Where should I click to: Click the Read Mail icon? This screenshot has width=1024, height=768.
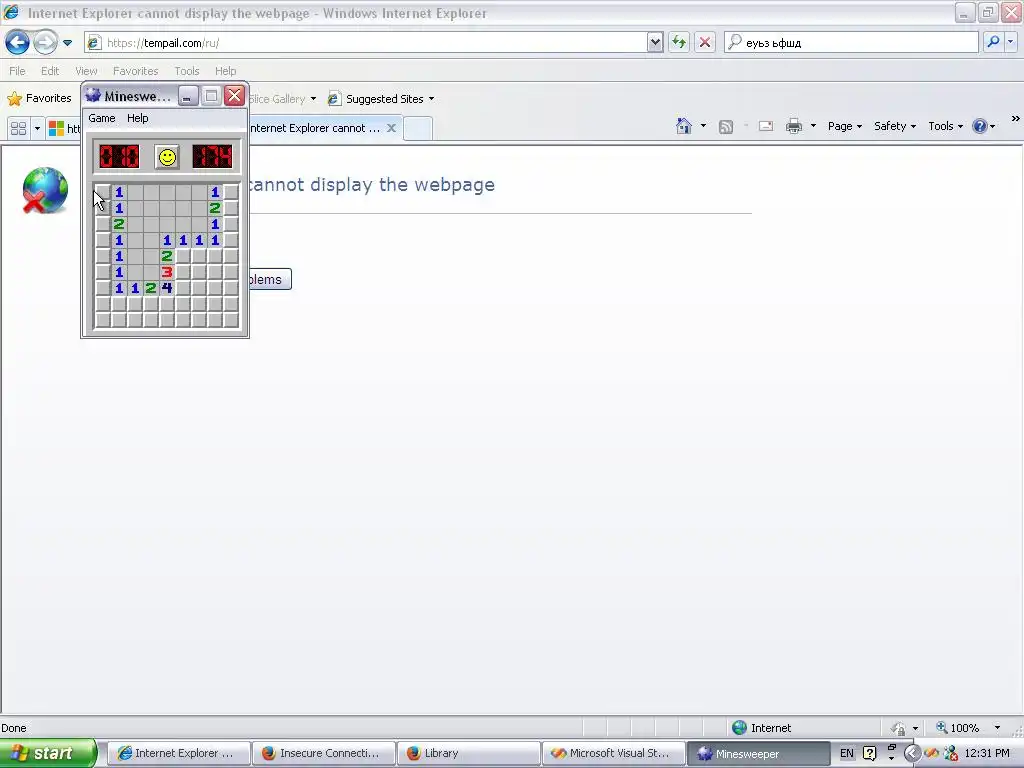point(766,126)
